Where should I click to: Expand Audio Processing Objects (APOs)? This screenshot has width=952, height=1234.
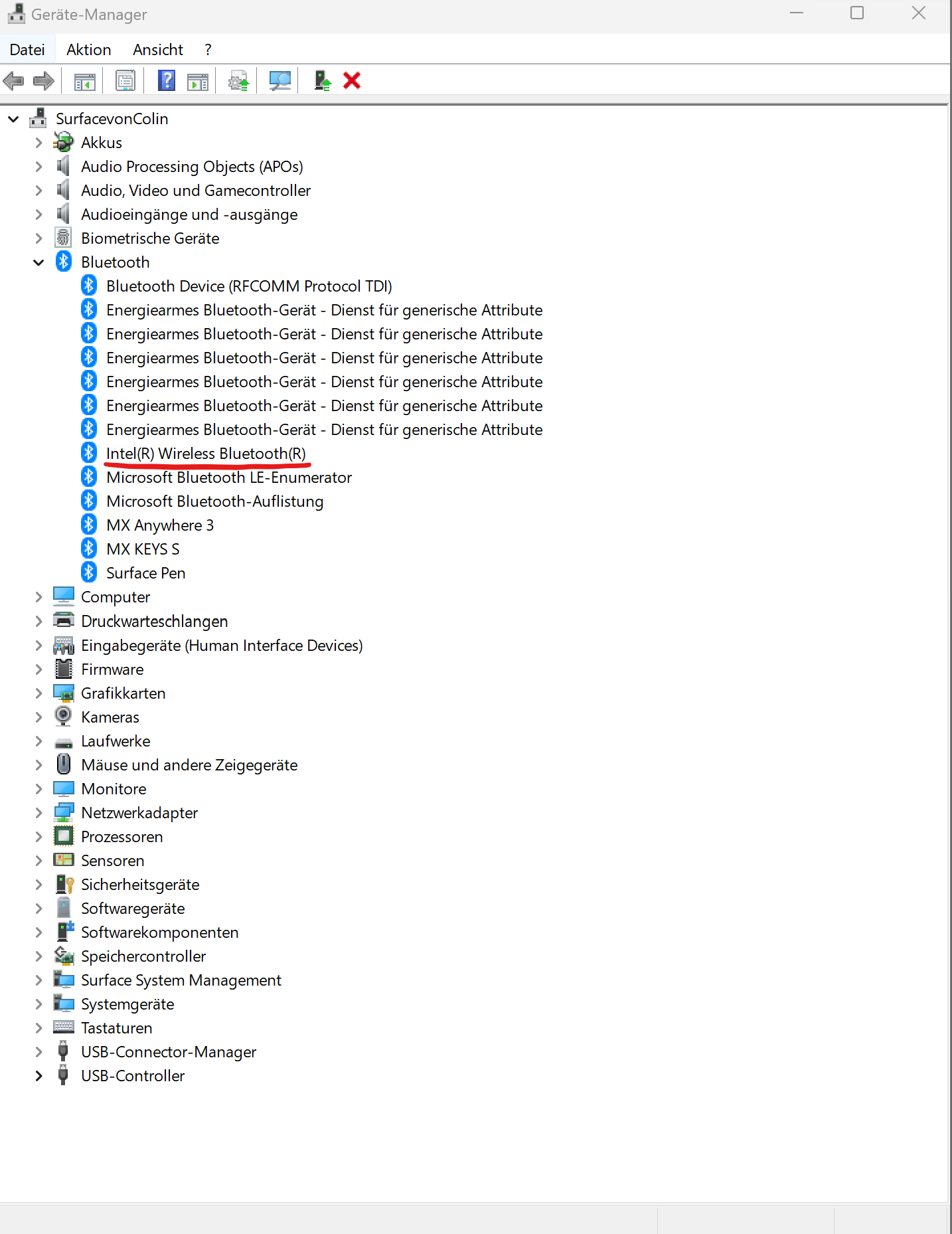tap(39, 167)
